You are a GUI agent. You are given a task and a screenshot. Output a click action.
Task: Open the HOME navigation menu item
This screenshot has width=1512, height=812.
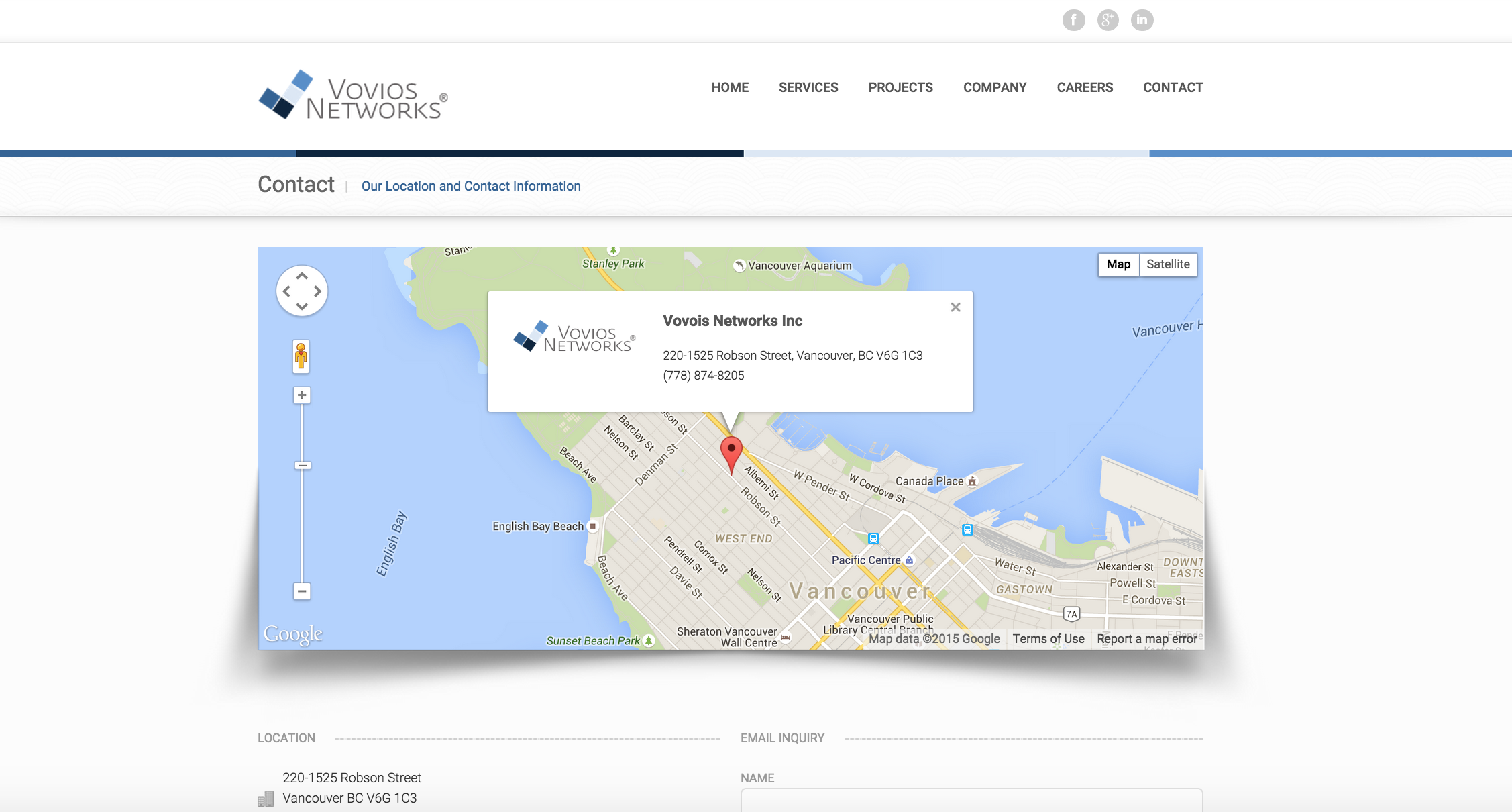coord(729,87)
